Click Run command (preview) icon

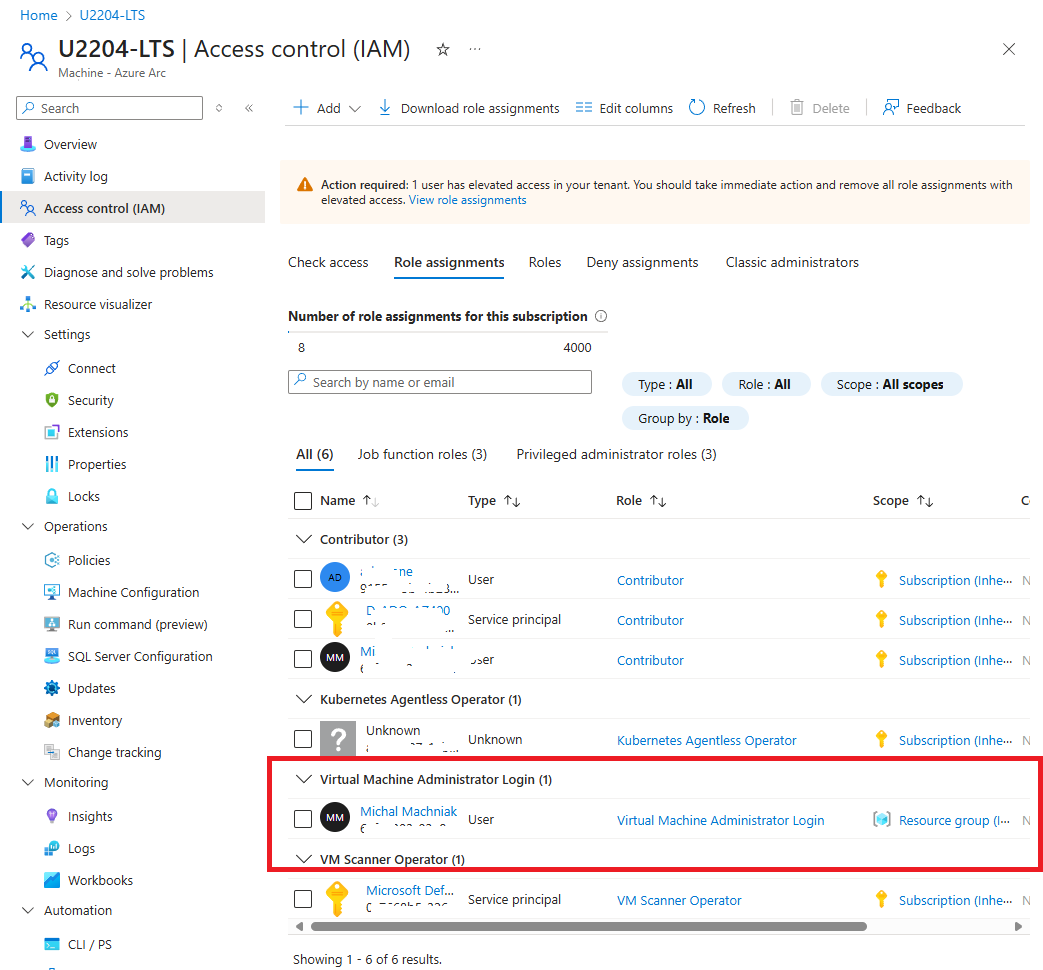(x=52, y=624)
